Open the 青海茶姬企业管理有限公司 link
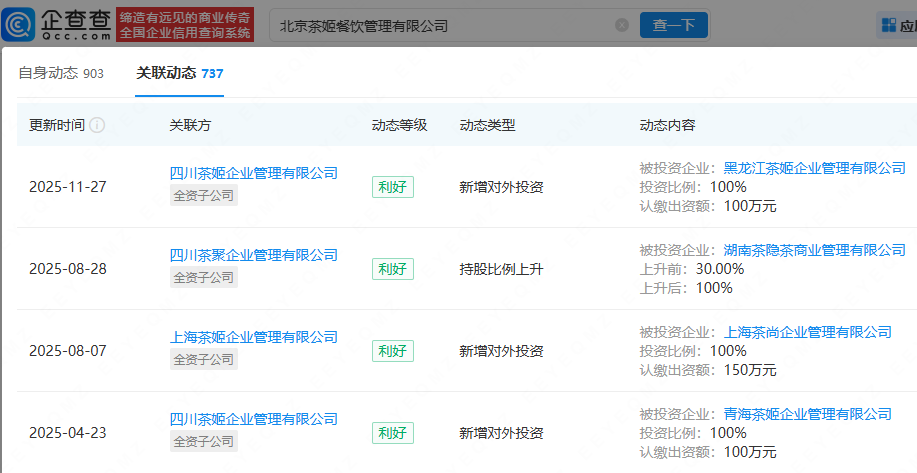The width and height of the screenshot is (917, 473). (807, 414)
